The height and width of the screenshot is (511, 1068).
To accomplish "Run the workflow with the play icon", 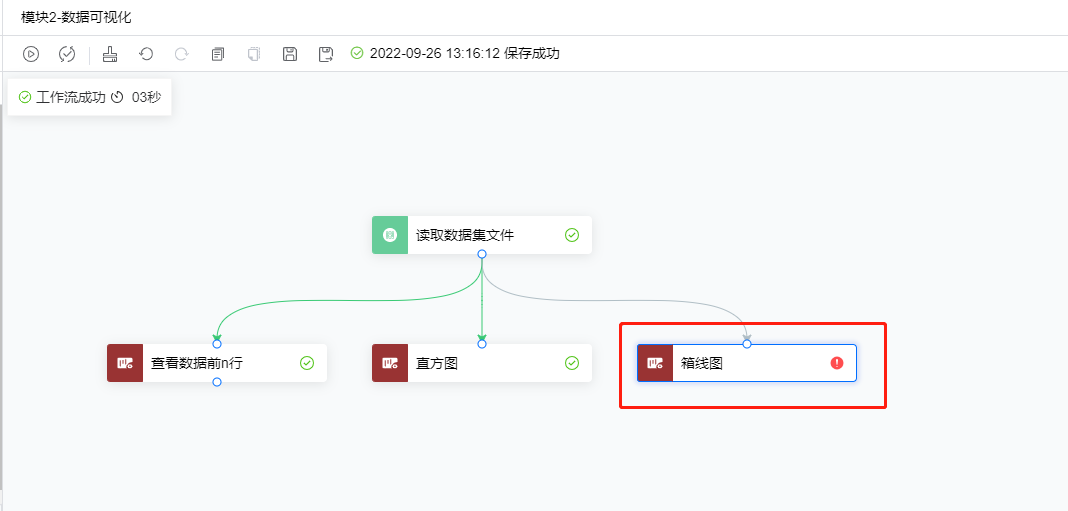I will tap(31, 54).
